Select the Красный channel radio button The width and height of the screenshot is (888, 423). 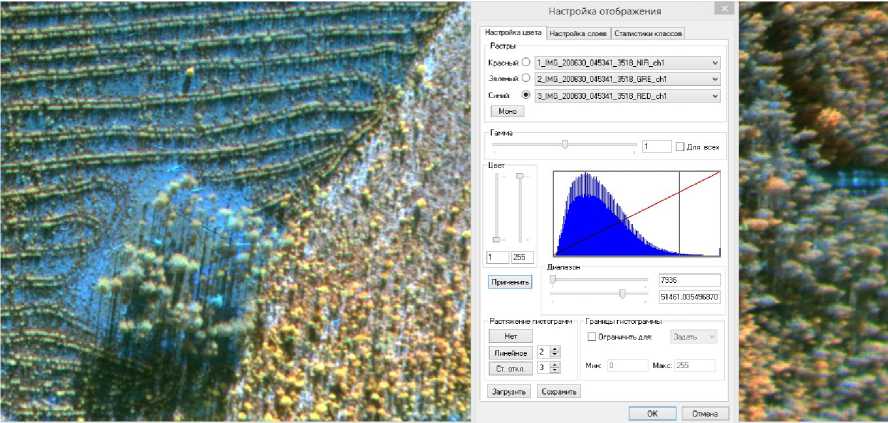[526, 62]
